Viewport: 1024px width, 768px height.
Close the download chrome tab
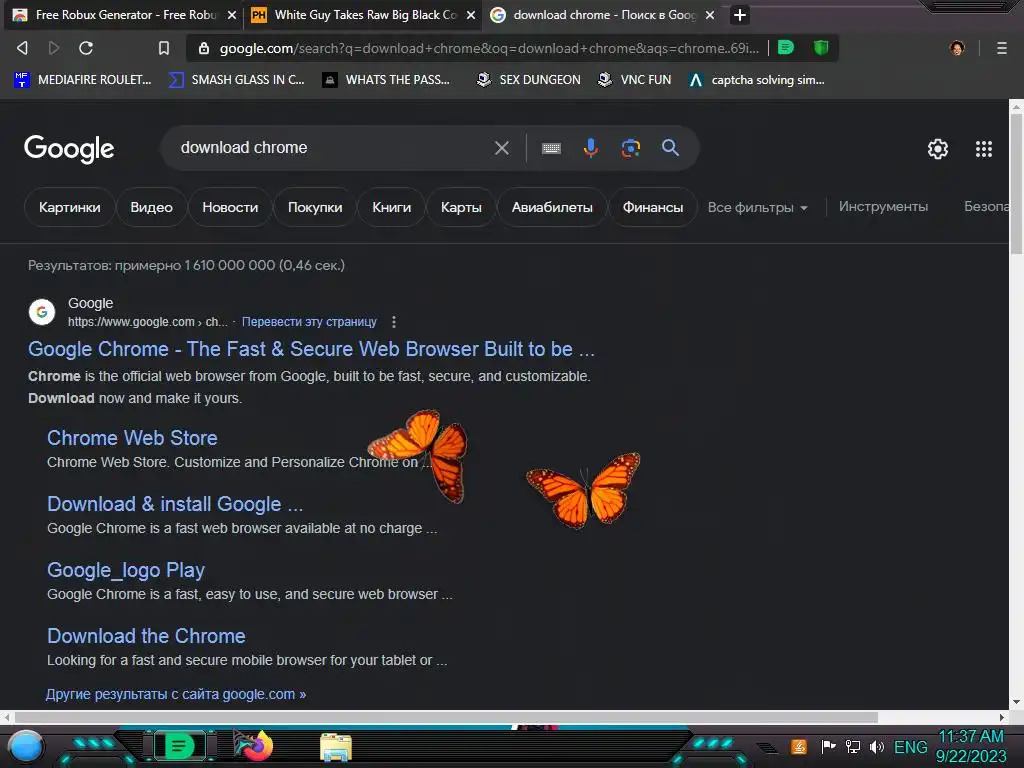tap(710, 15)
